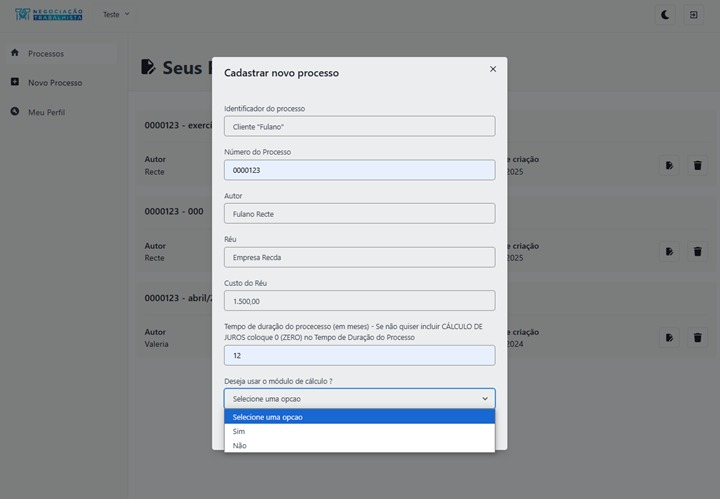Image resolution: width=720 pixels, height=499 pixels.
Task: Open Novo Processo in the sidebar
Action: click(x=62, y=83)
